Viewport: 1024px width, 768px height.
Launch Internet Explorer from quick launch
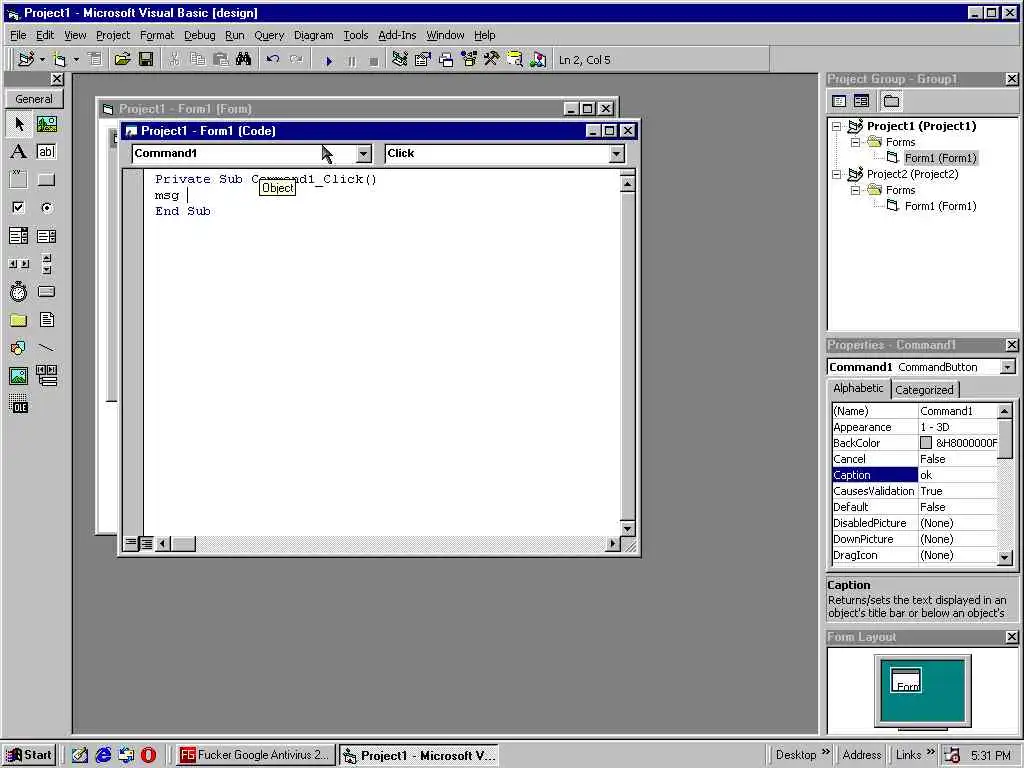[x=103, y=755]
